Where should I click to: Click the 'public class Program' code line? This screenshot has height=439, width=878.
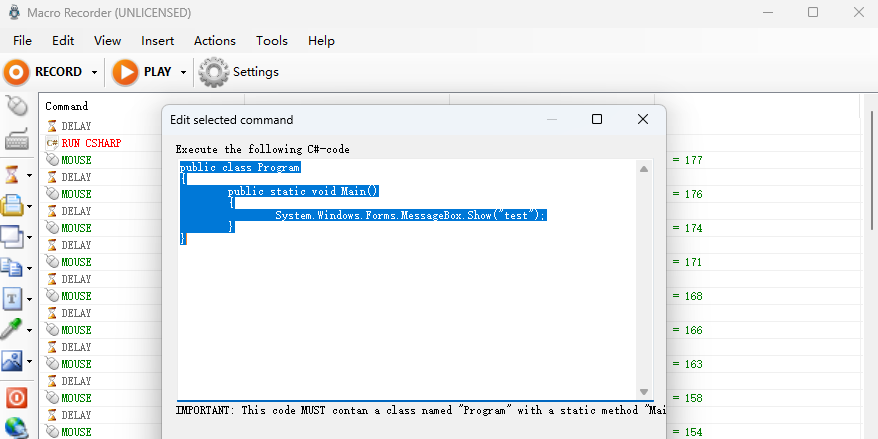240,167
